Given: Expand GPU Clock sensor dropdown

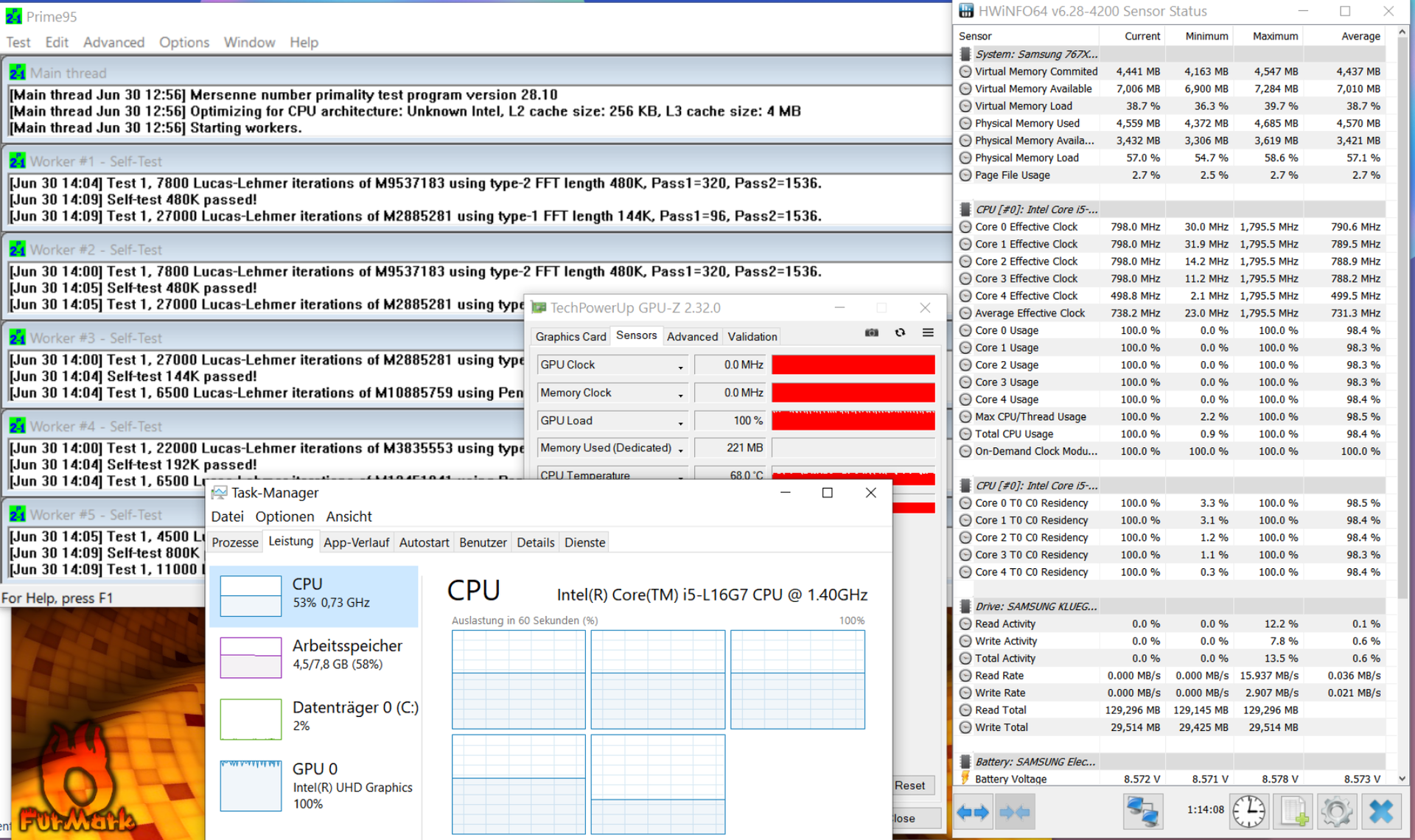Looking at the screenshot, I should click(x=680, y=366).
